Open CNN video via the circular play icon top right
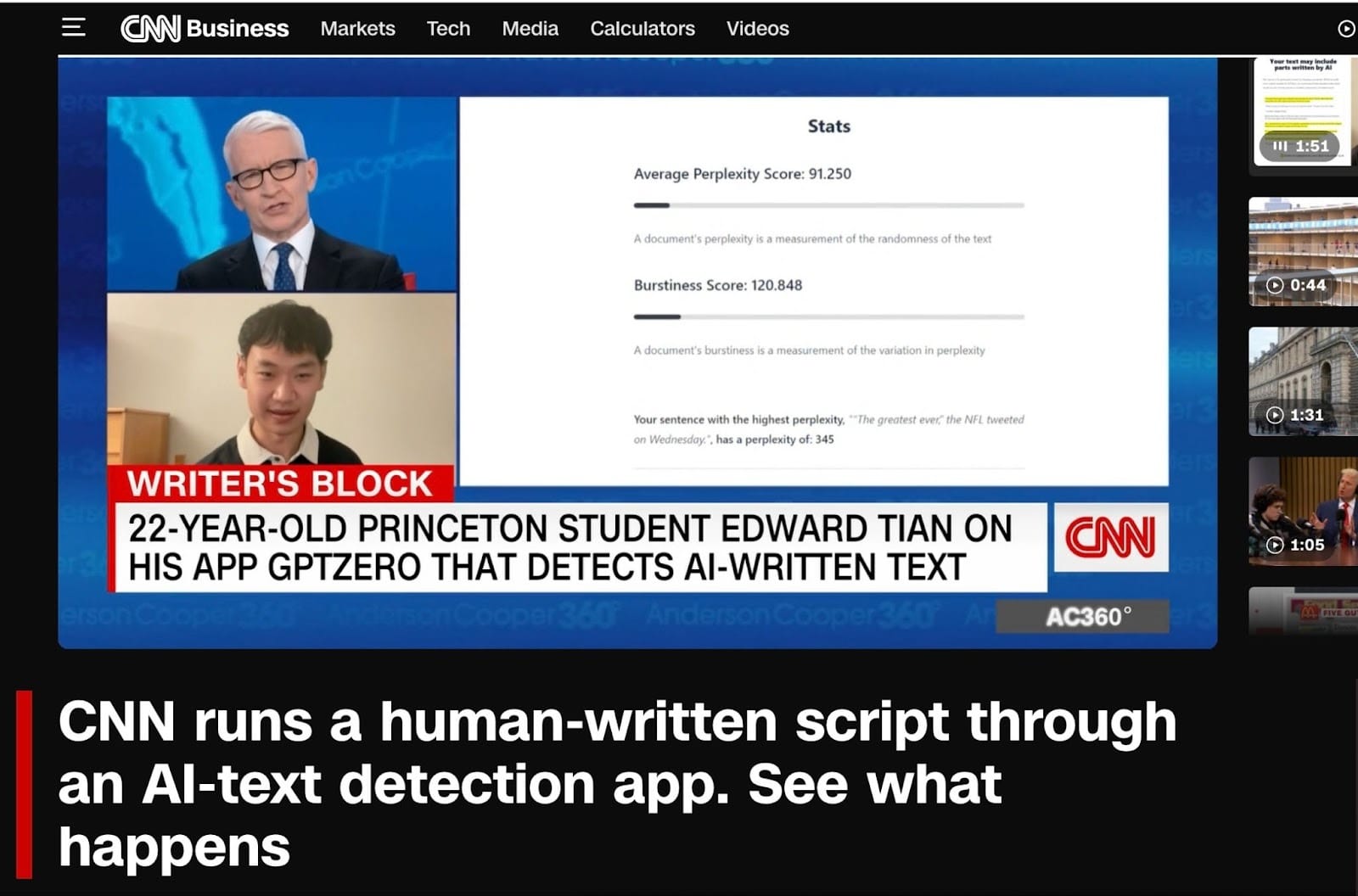Viewport: 1358px width, 896px height. tap(1345, 28)
